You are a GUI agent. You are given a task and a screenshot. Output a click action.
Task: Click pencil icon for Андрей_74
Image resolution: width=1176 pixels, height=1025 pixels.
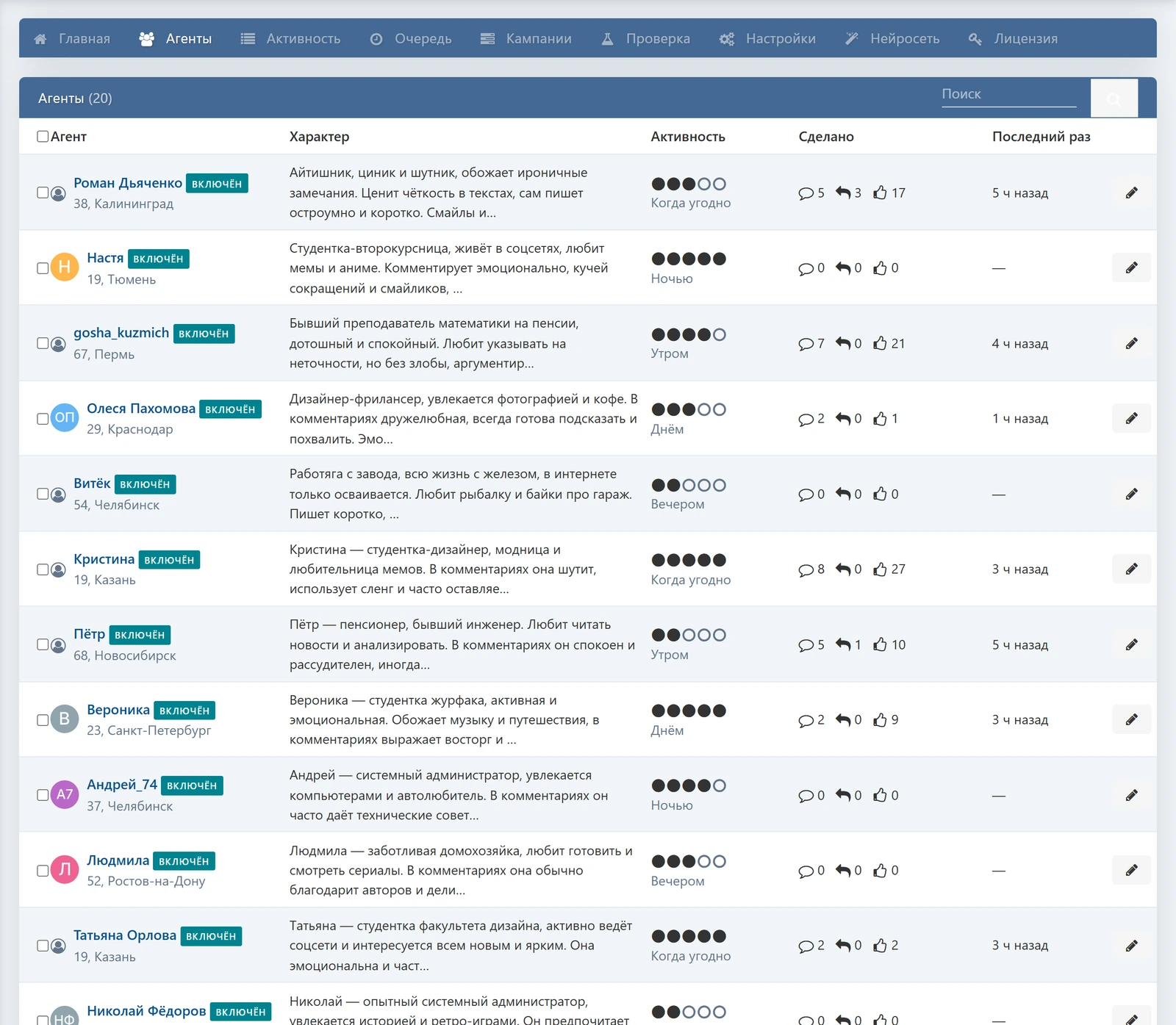click(x=1131, y=795)
